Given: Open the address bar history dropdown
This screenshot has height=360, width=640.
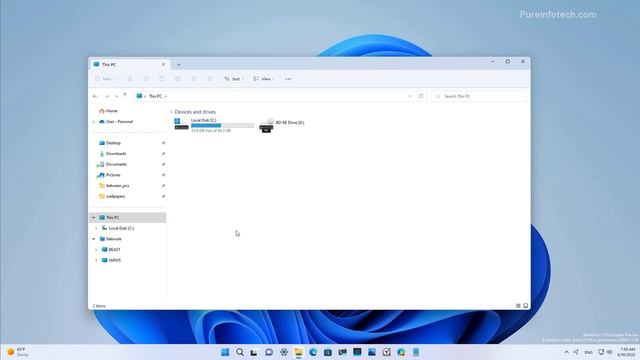Looking at the screenshot, I should coord(410,96).
